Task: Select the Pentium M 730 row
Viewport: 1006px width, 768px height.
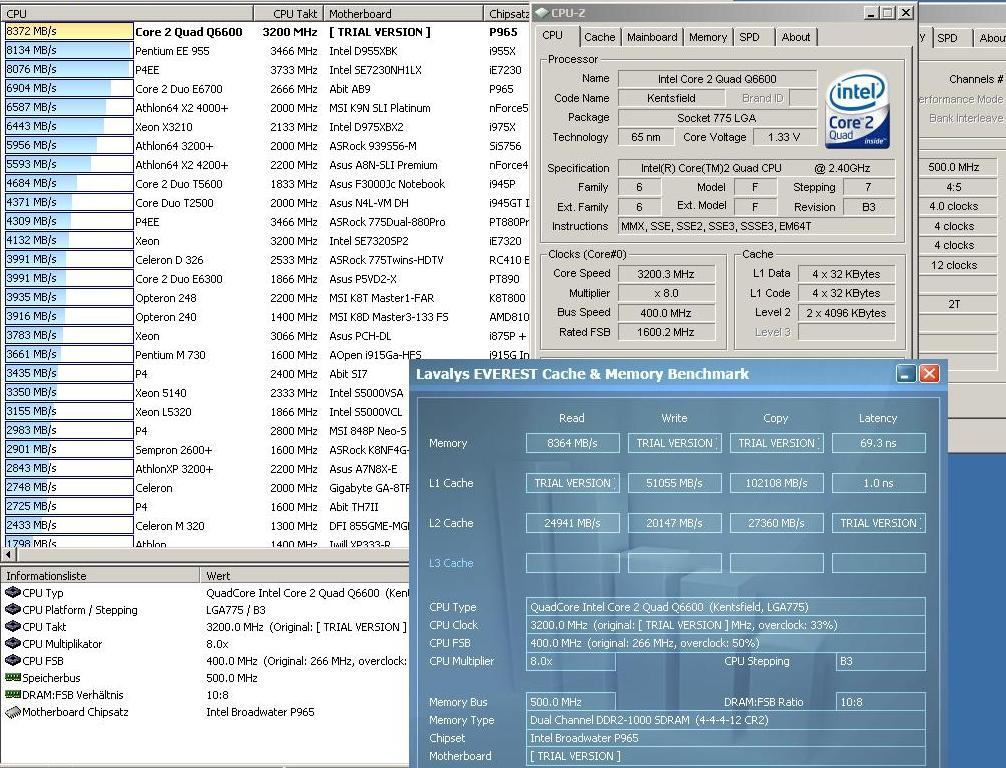Action: click(205, 355)
